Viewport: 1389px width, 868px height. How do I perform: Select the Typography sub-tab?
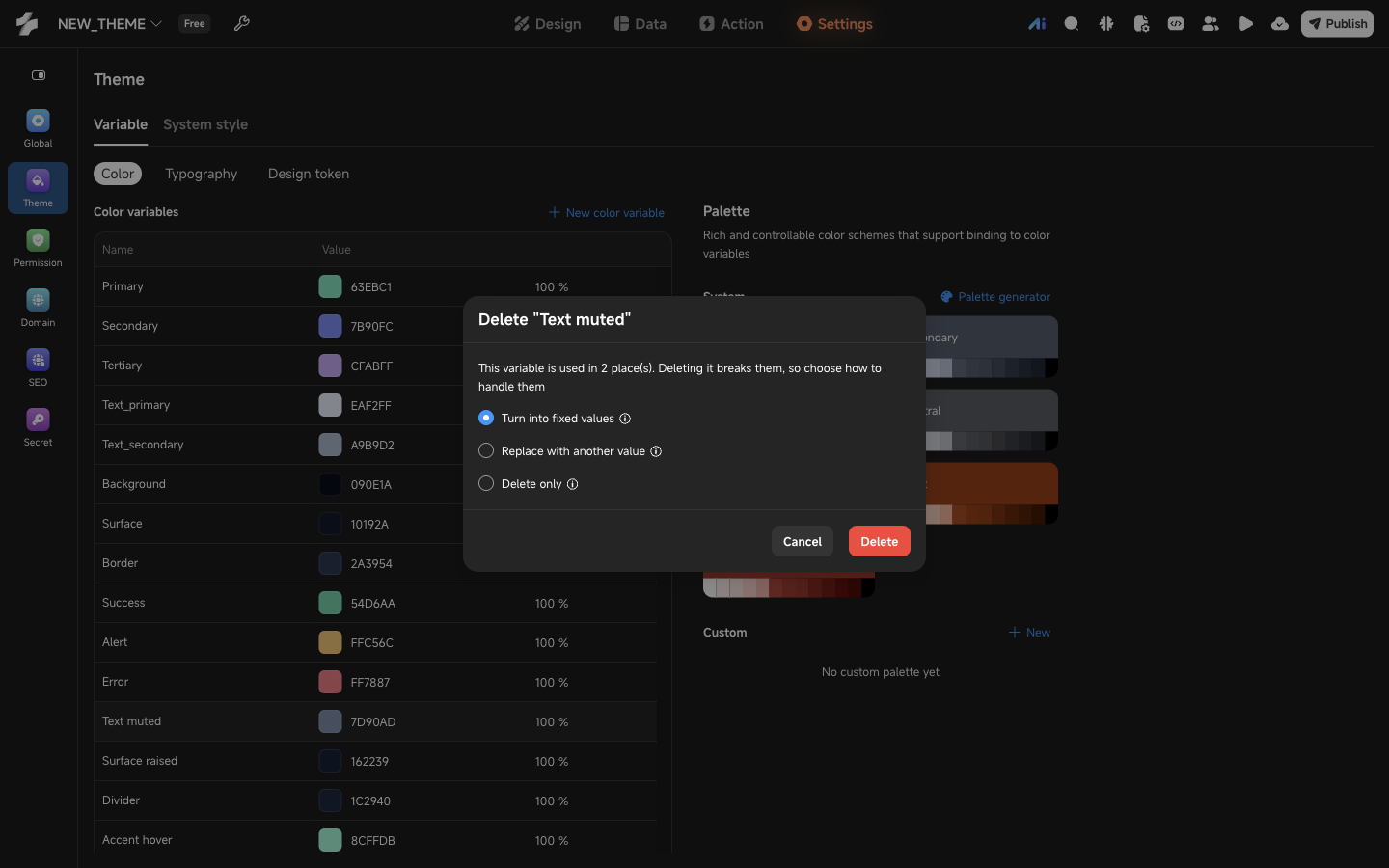point(201,174)
